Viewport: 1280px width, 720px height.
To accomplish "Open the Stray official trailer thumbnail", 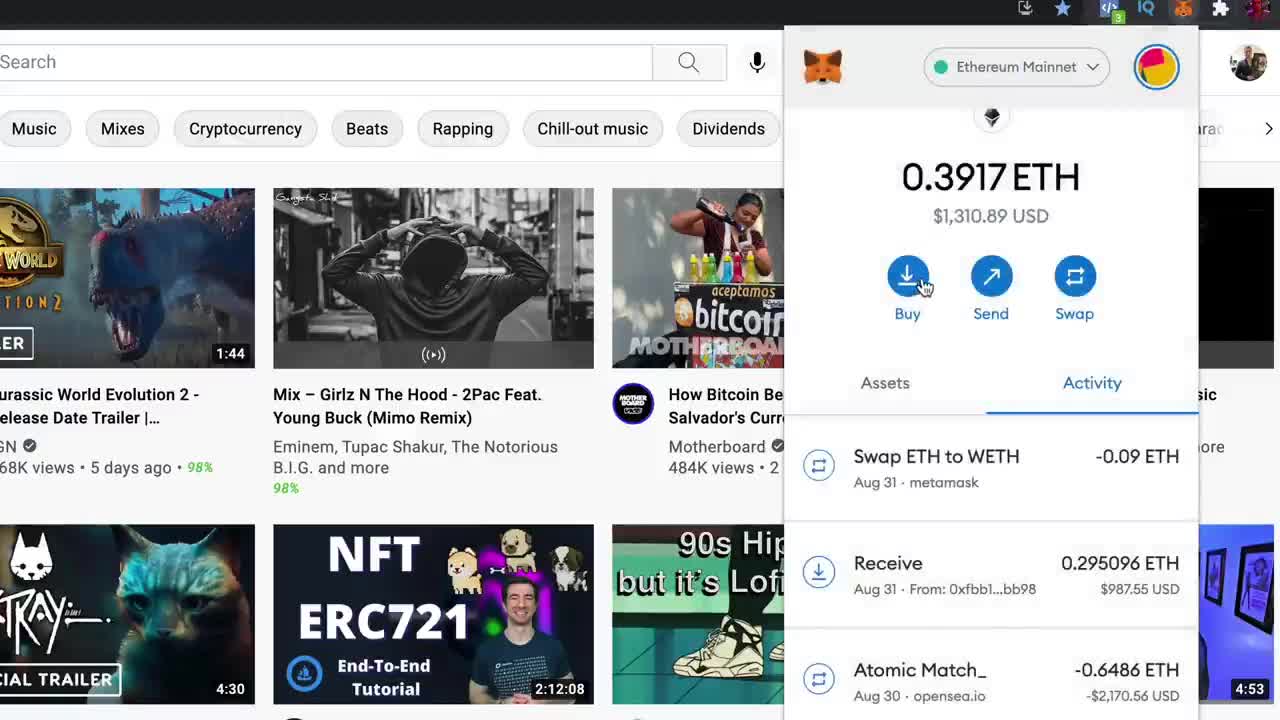I will coord(127,614).
